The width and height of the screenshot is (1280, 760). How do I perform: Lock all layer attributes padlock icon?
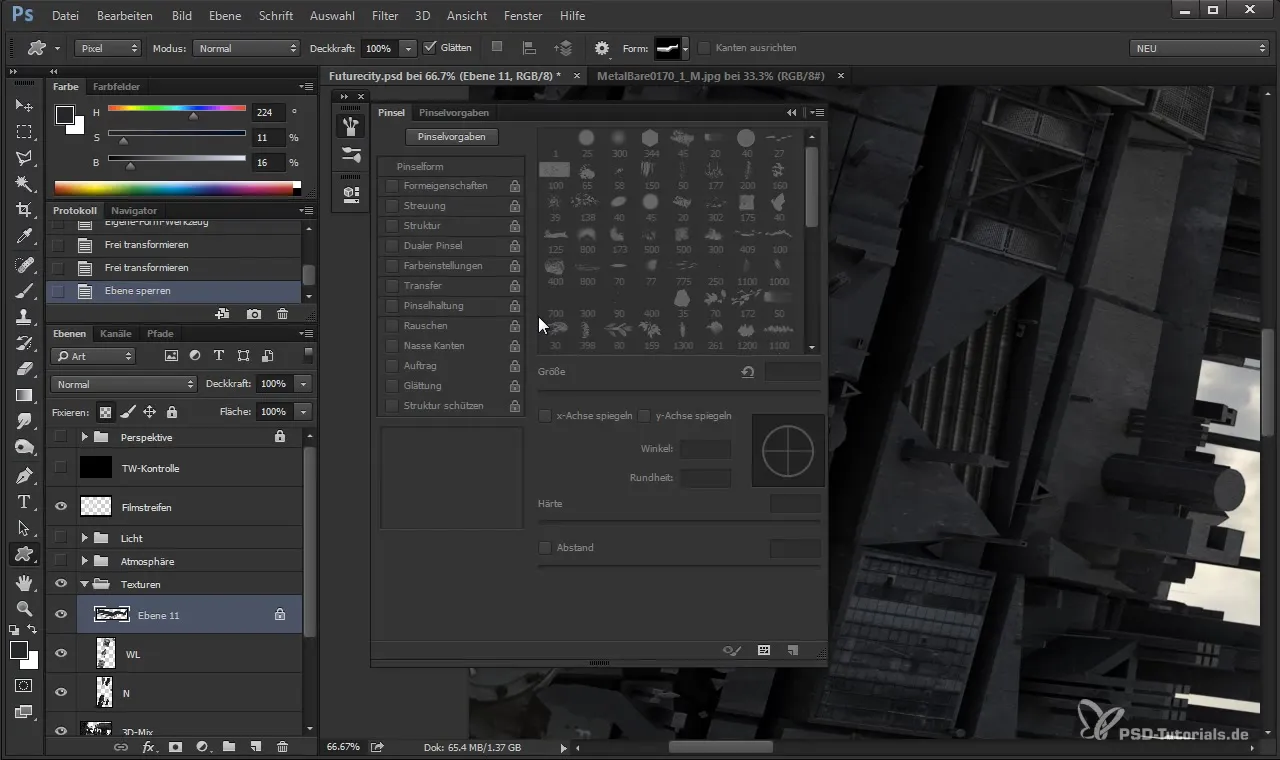tap(171, 411)
